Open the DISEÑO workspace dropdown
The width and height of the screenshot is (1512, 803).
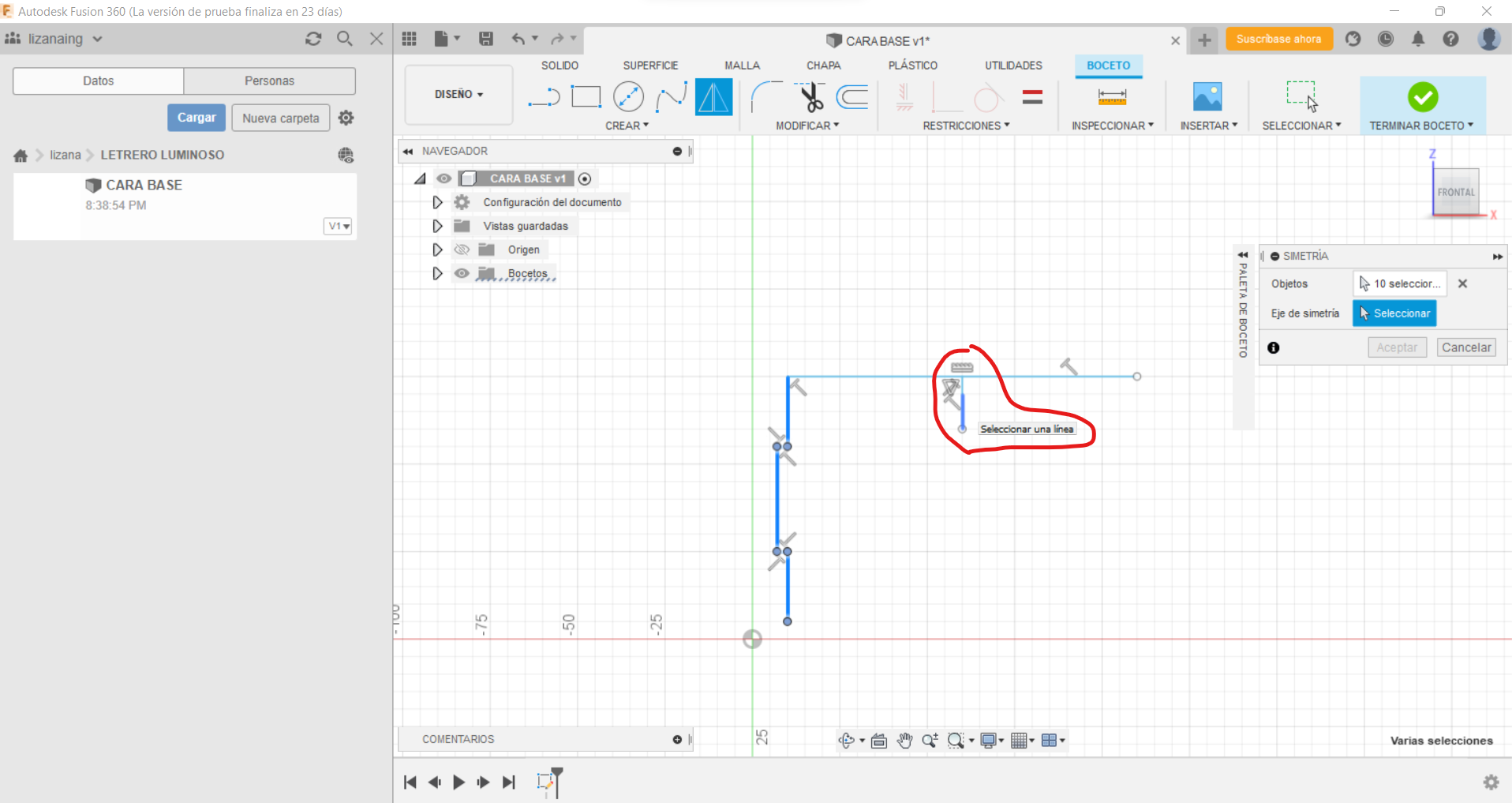click(458, 94)
